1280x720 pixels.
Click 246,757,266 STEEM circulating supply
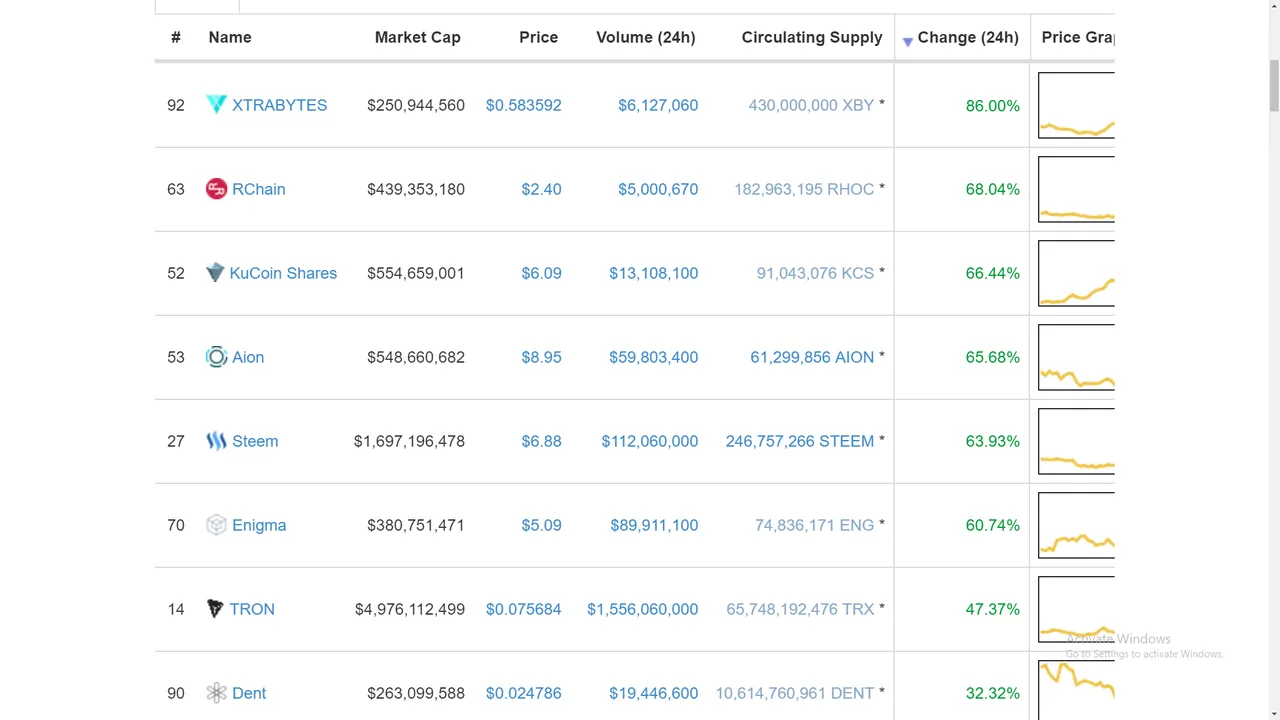click(800, 441)
